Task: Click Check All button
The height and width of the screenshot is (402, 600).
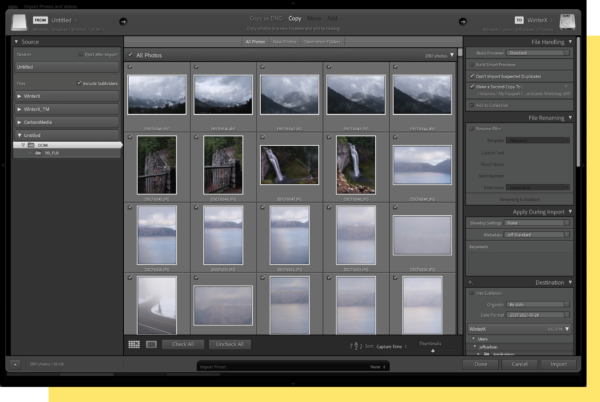Action: [x=183, y=344]
